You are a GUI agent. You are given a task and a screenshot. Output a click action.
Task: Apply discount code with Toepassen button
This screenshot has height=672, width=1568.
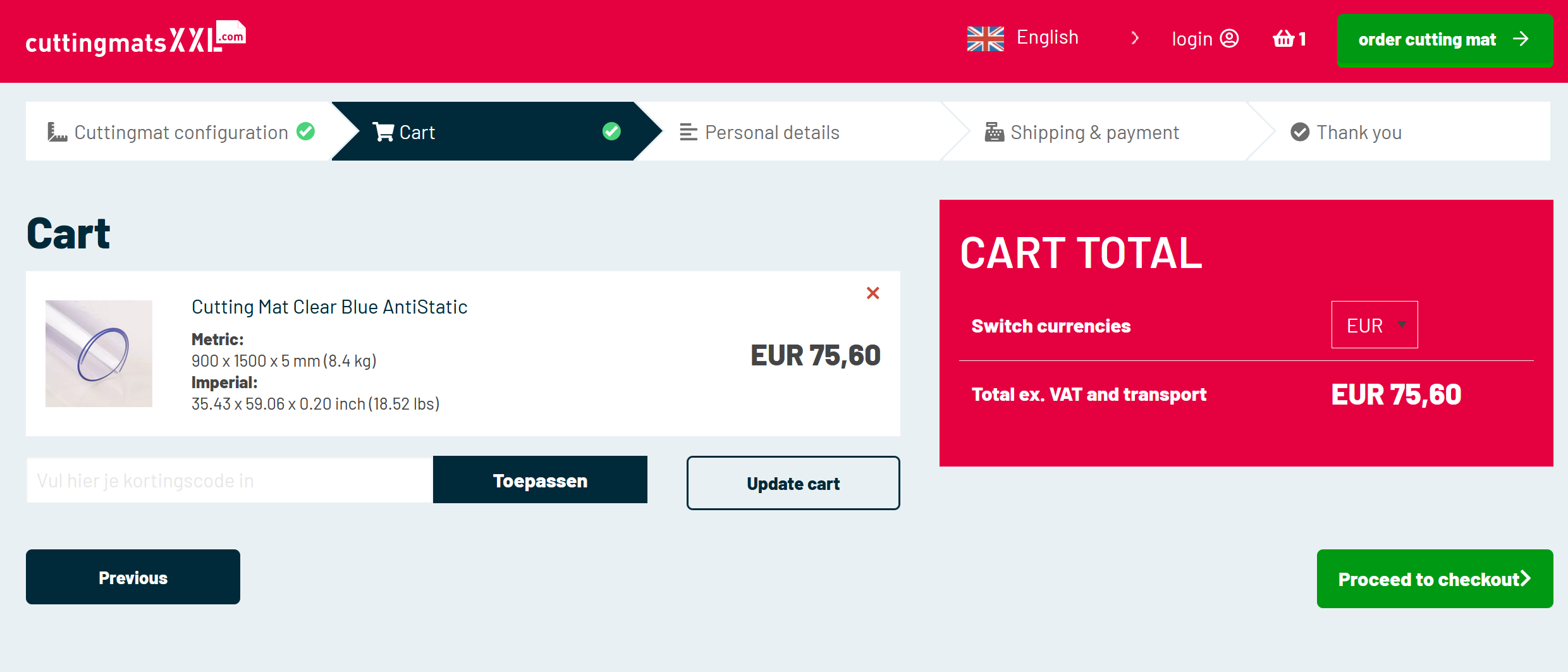pyautogui.click(x=540, y=480)
